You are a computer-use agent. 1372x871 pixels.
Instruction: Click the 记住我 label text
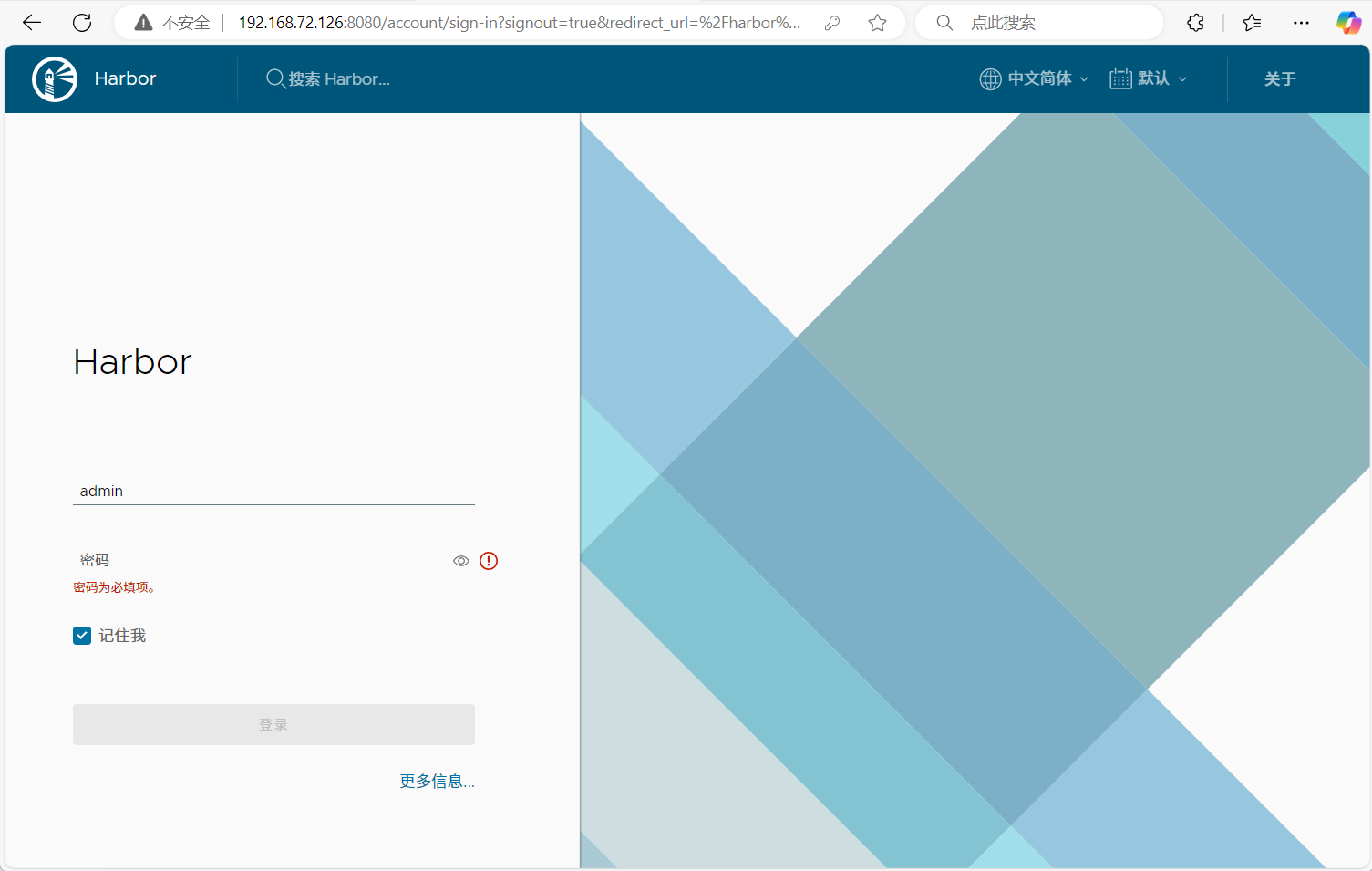[x=122, y=636]
